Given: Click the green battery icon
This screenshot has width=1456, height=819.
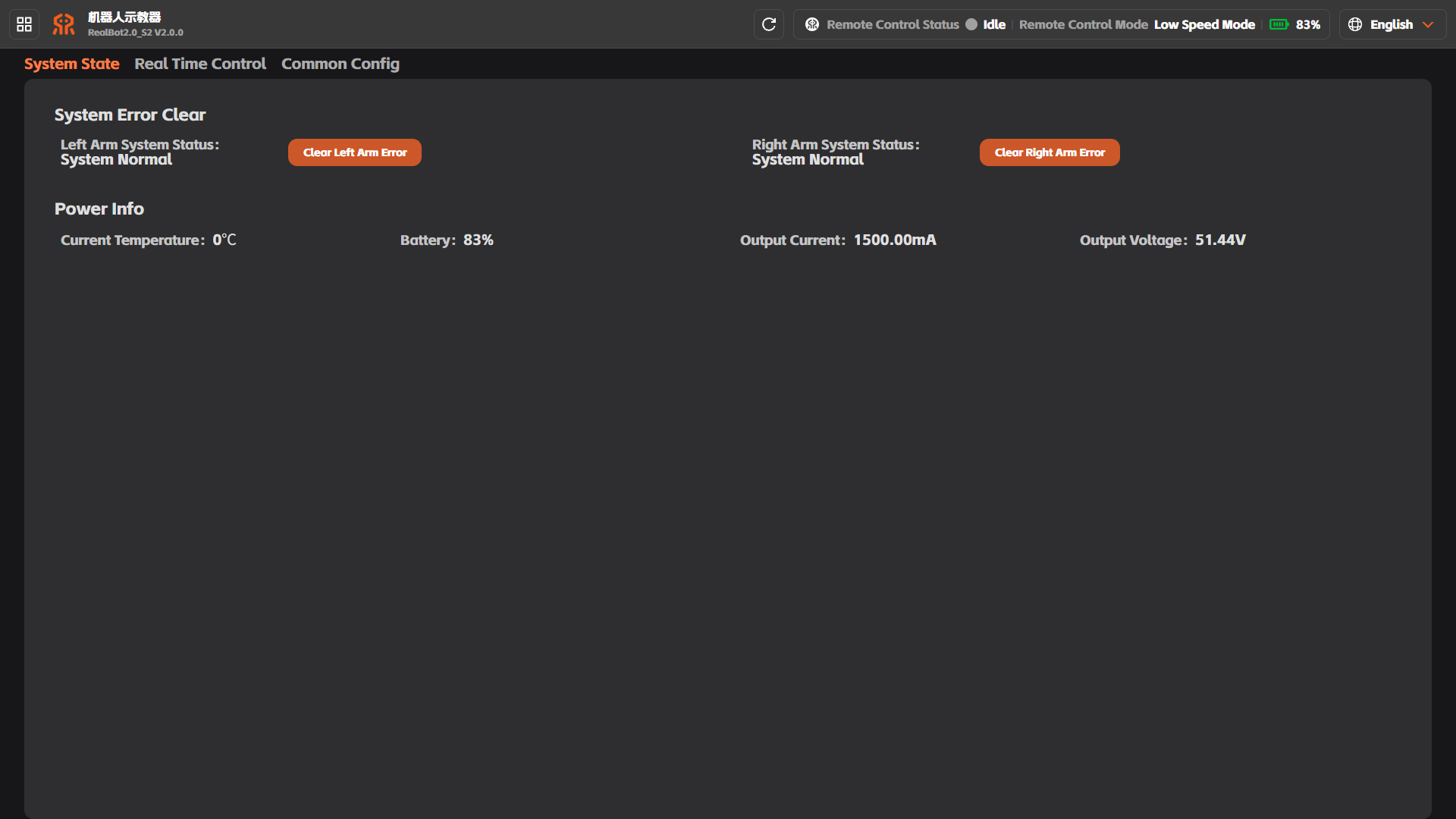Looking at the screenshot, I should click(x=1279, y=24).
